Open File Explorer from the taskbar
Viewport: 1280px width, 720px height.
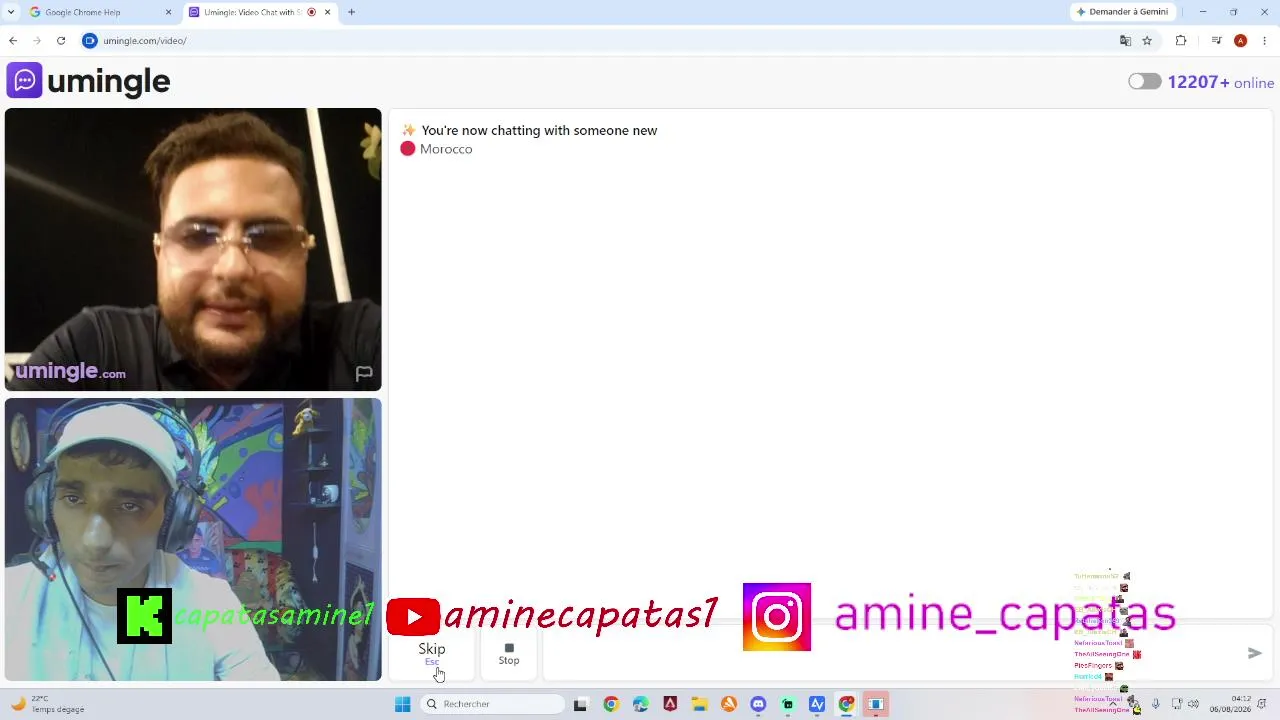[699, 704]
